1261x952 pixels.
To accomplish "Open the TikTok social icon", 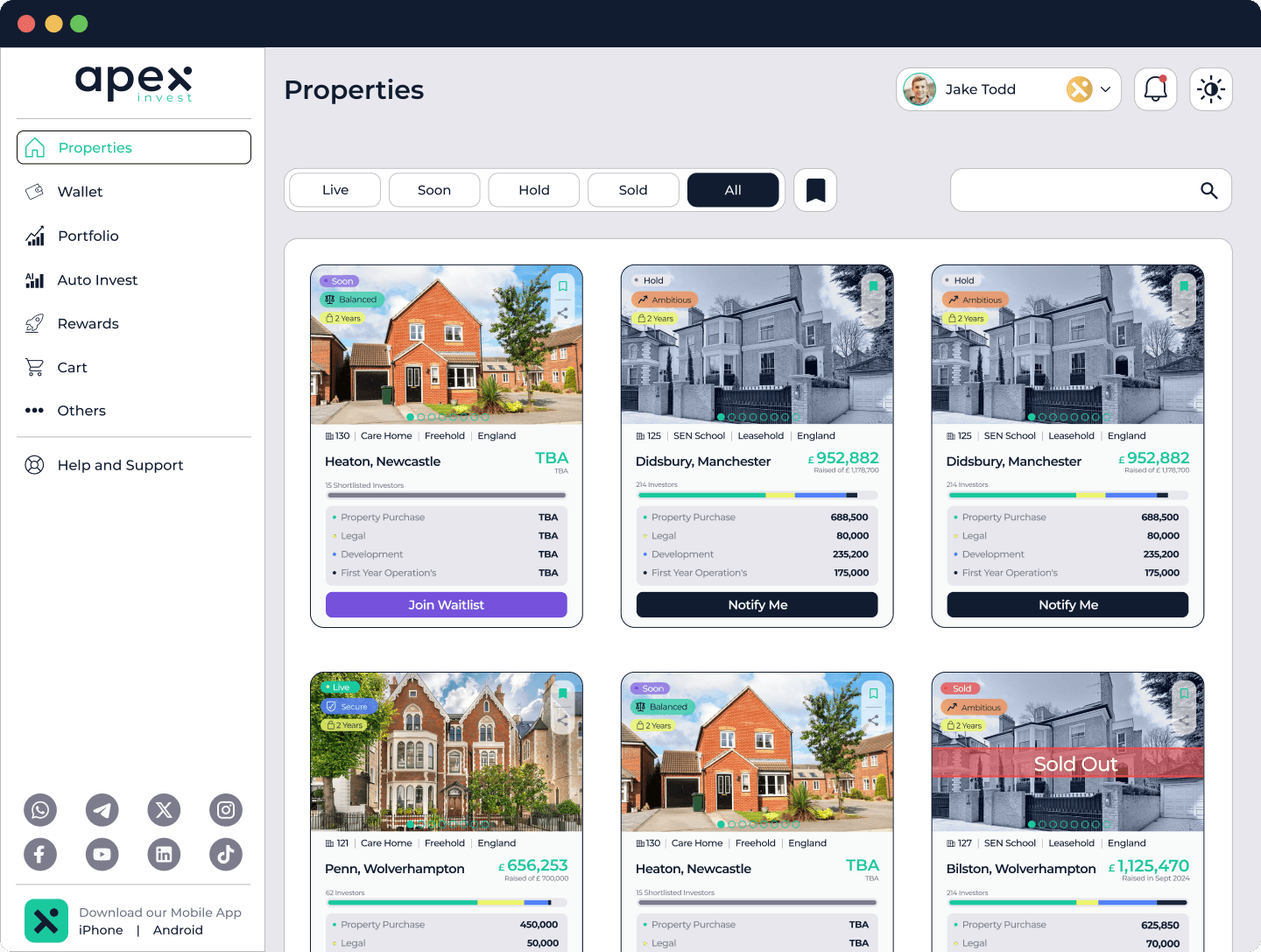I will 226,854.
